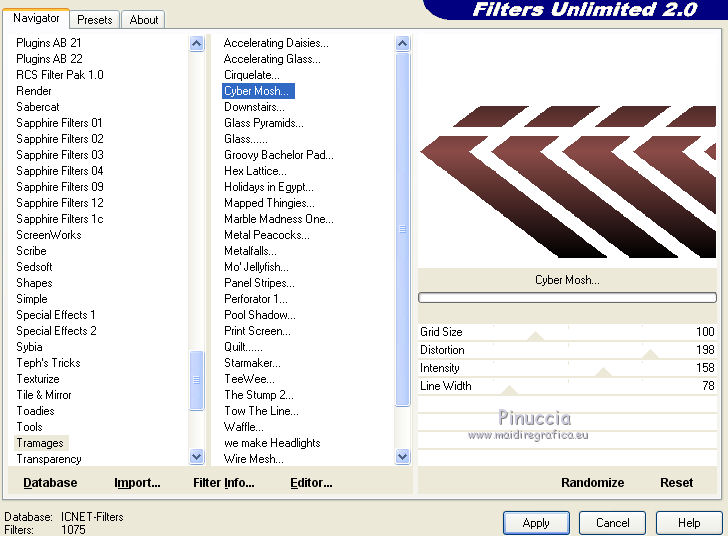Reset the filter settings
Image resolution: width=728 pixels, height=536 pixels.
click(x=676, y=483)
